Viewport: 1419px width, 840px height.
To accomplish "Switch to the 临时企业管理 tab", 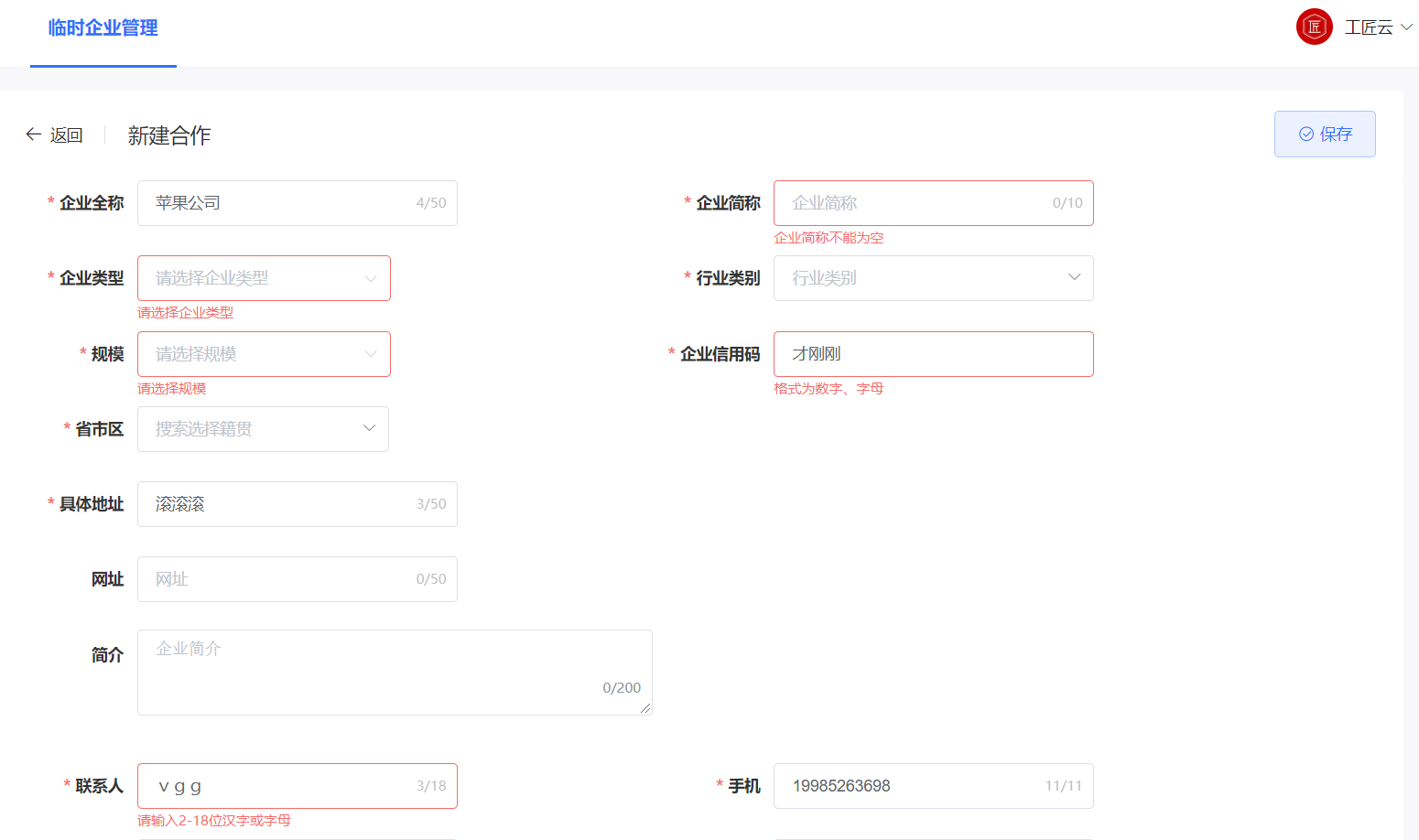I will pos(103,27).
